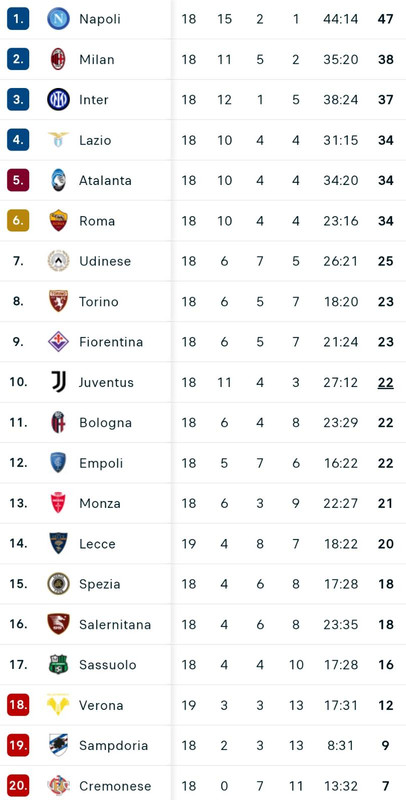The height and width of the screenshot is (800, 406).
Task: Click the Roma wolf crest
Action: (x=58, y=220)
